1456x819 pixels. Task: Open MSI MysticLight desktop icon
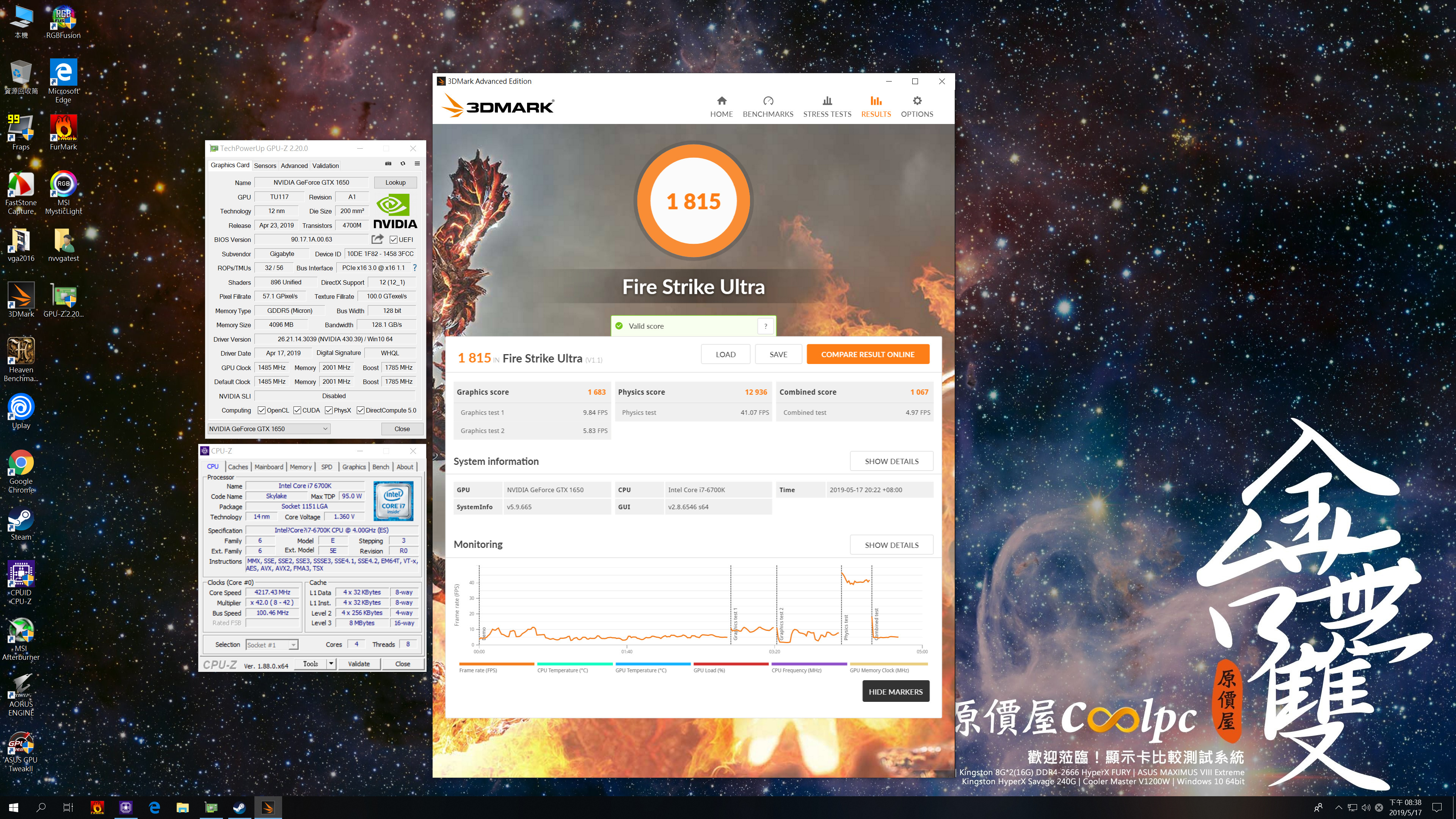click(63, 192)
